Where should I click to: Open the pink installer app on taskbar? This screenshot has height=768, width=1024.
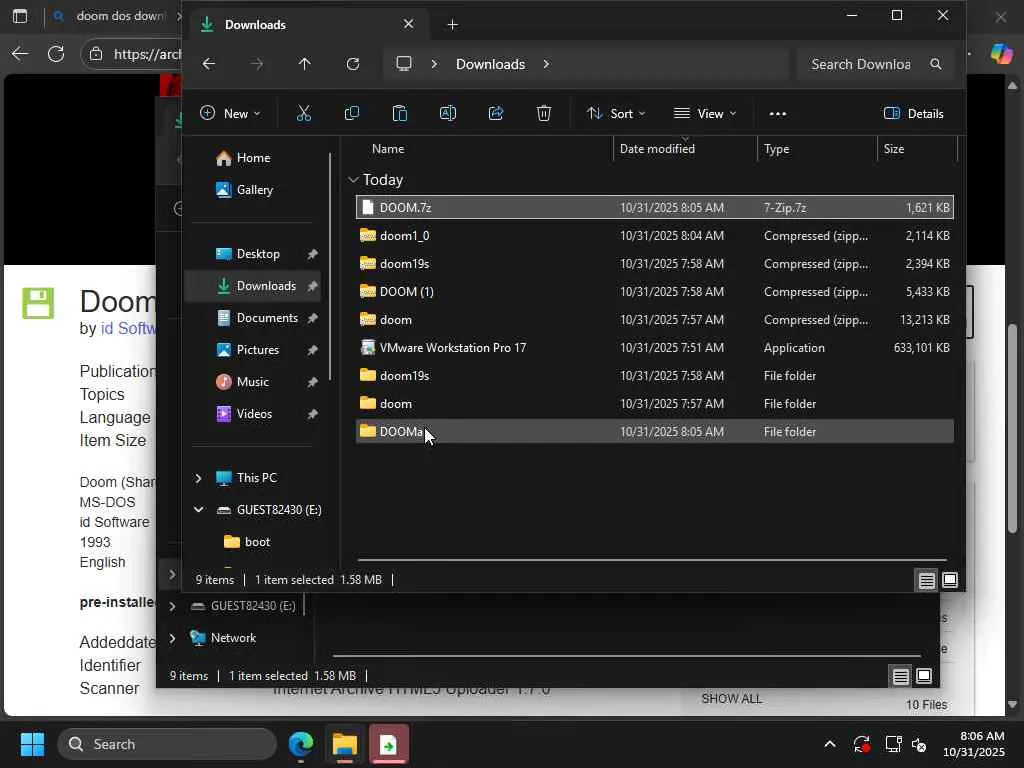(x=389, y=744)
